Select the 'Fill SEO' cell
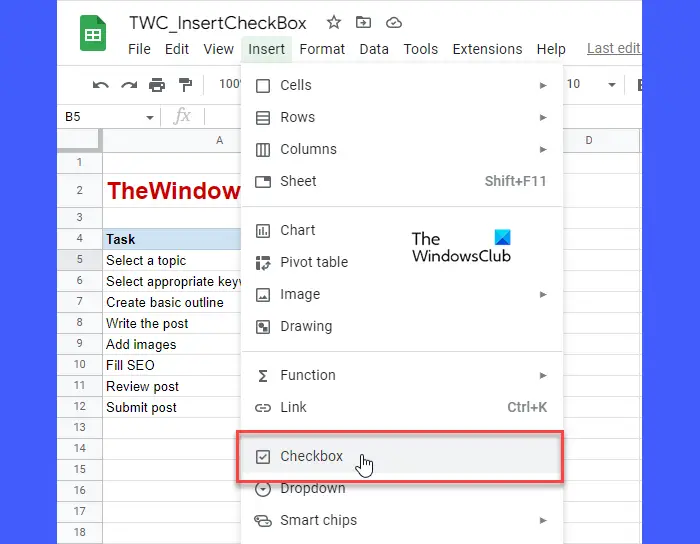700x544 pixels. tap(172, 365)
